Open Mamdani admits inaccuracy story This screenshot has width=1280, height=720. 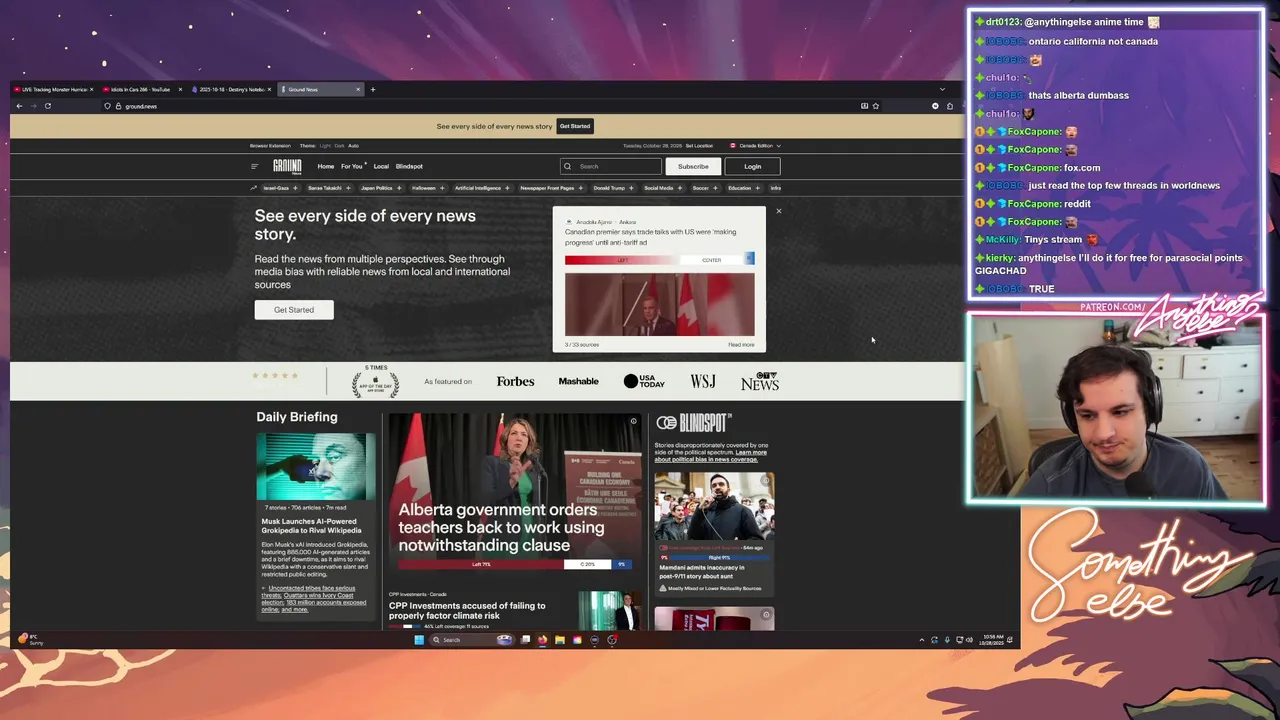pos(701,572)
